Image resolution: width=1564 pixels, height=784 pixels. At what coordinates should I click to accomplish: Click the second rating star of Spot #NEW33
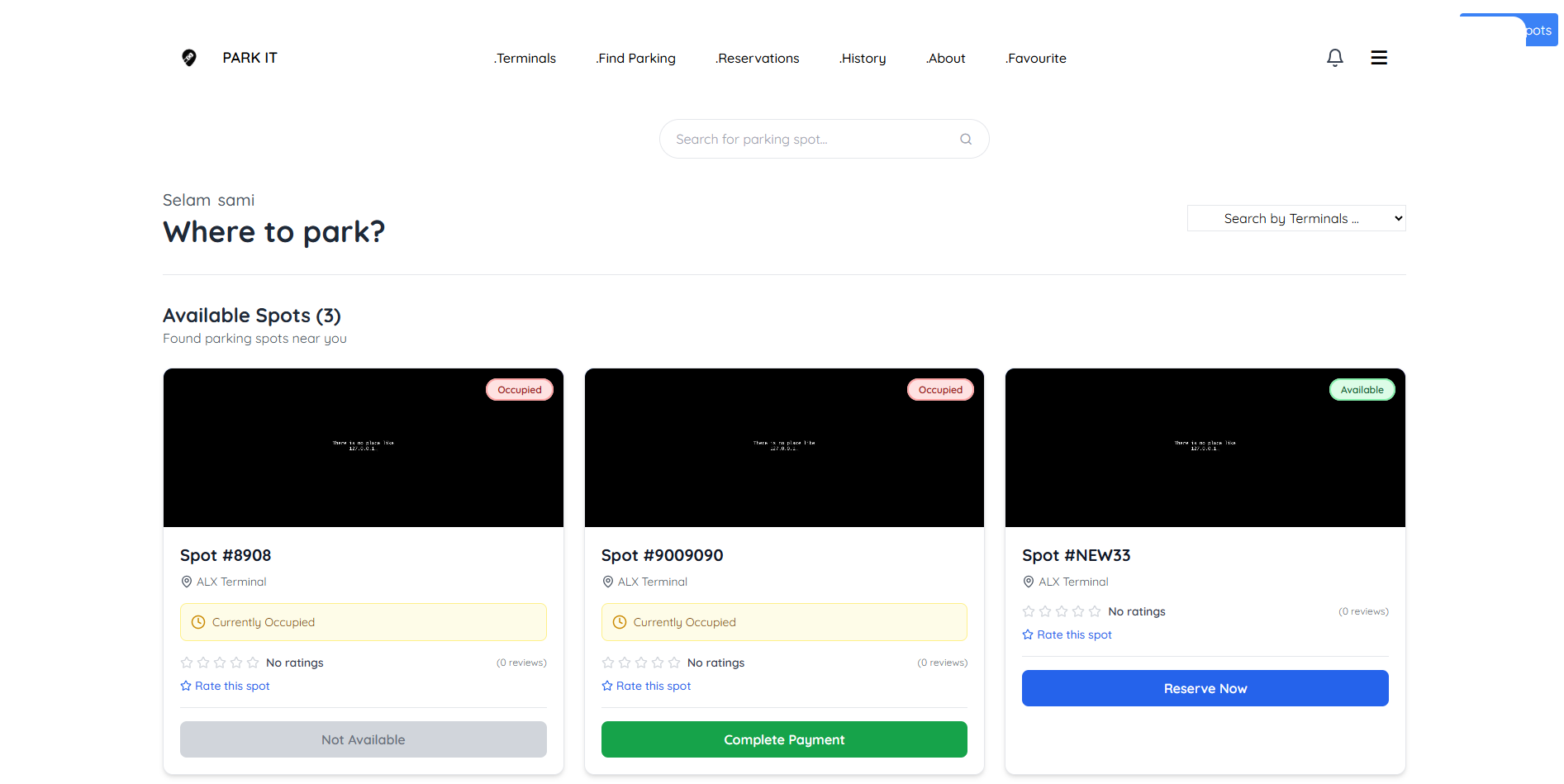pos(1045,611)
